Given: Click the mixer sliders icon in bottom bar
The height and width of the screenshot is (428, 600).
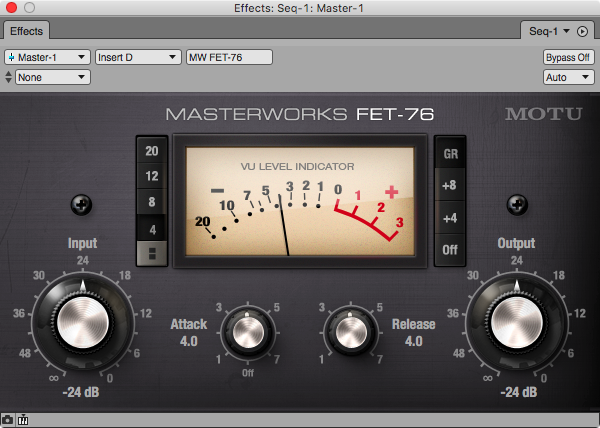Looking at the screenshot, I should coord(23,420).
